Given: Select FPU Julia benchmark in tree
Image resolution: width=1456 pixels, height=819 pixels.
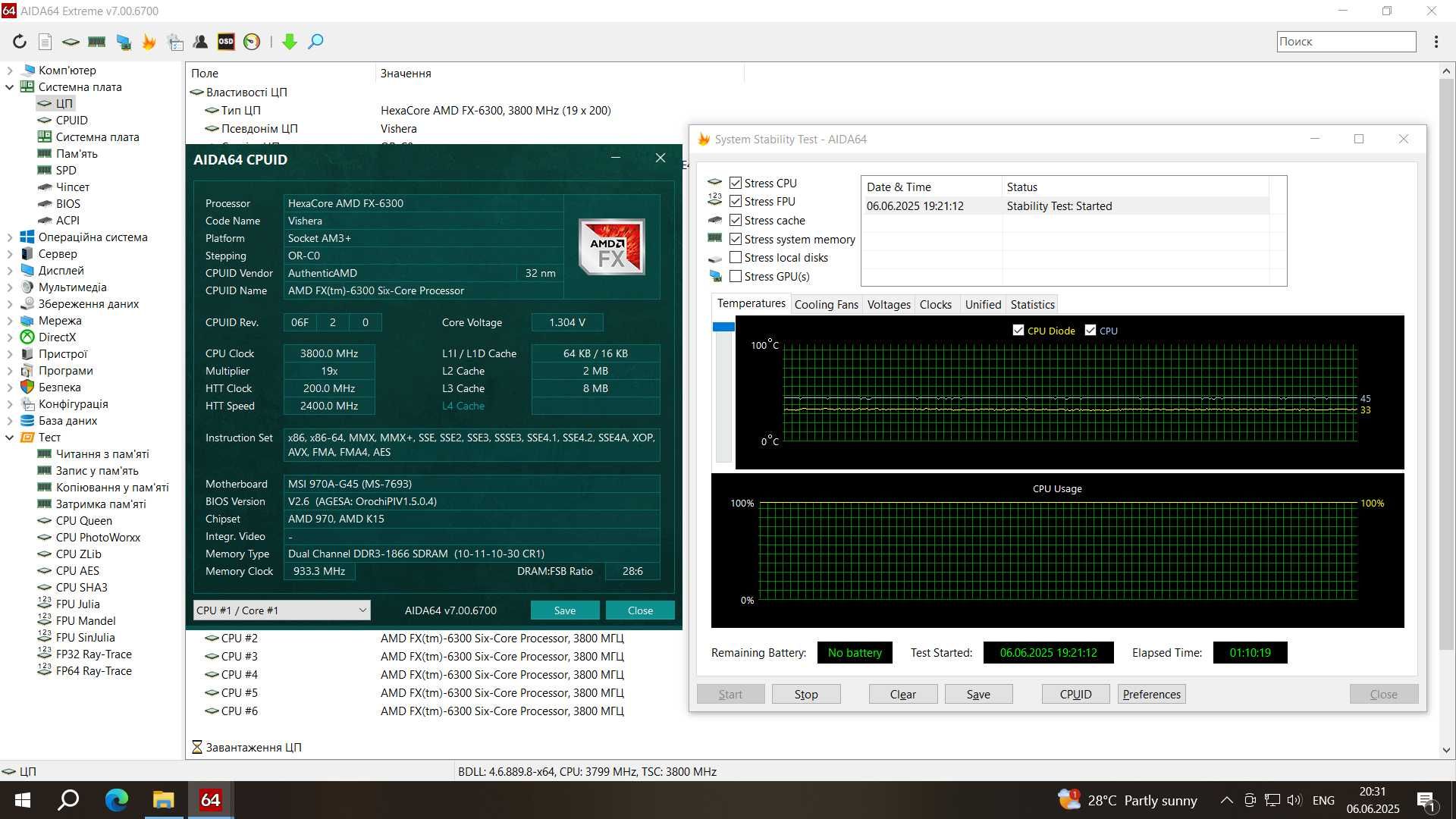Looking at the screenshot, I should pos(77,604).
